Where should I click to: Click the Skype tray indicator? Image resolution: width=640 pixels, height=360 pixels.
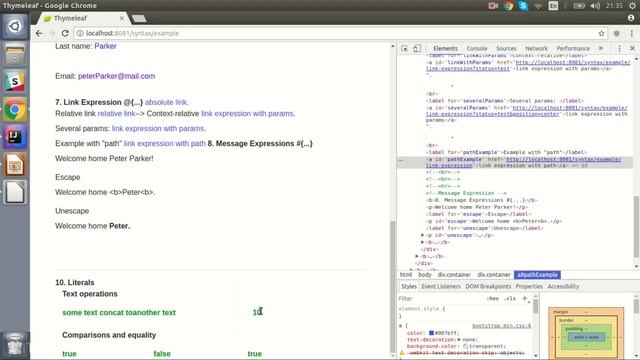[x=523, y=6]
